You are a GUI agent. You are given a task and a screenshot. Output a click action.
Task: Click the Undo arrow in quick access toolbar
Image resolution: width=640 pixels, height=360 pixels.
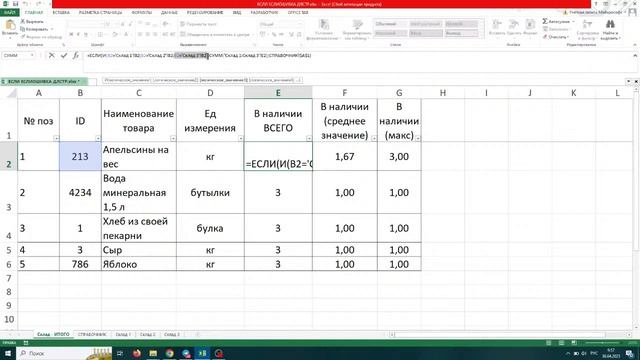coord(26,4)
